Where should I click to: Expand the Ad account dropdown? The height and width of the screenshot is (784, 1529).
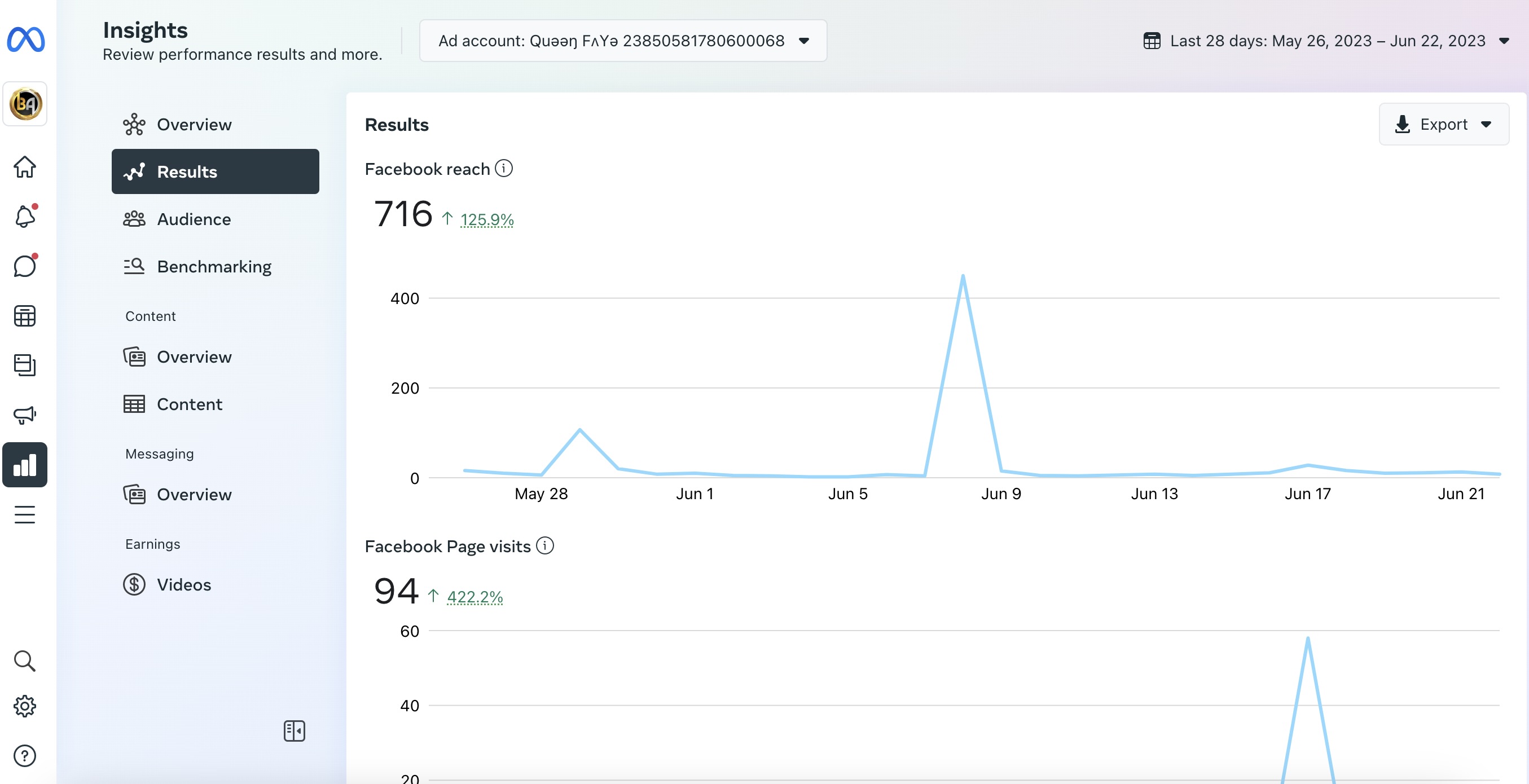pyautogui.click(x=623, y=41)
